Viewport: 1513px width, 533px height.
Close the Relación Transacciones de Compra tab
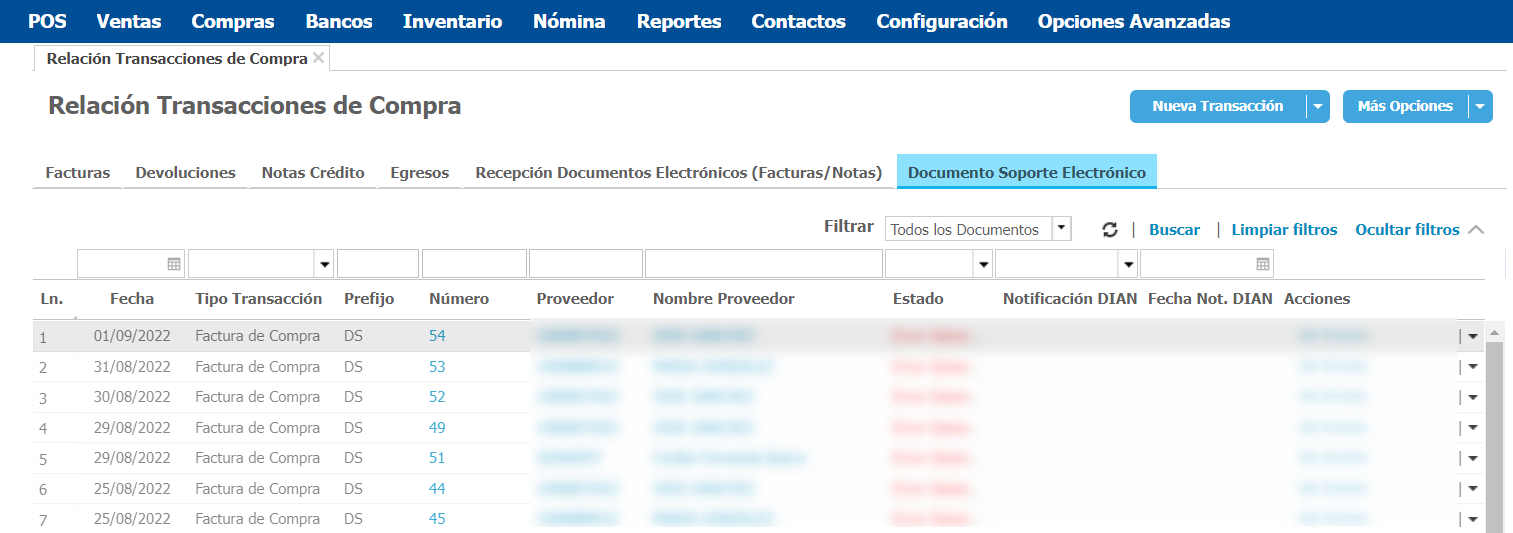point(319,58)
